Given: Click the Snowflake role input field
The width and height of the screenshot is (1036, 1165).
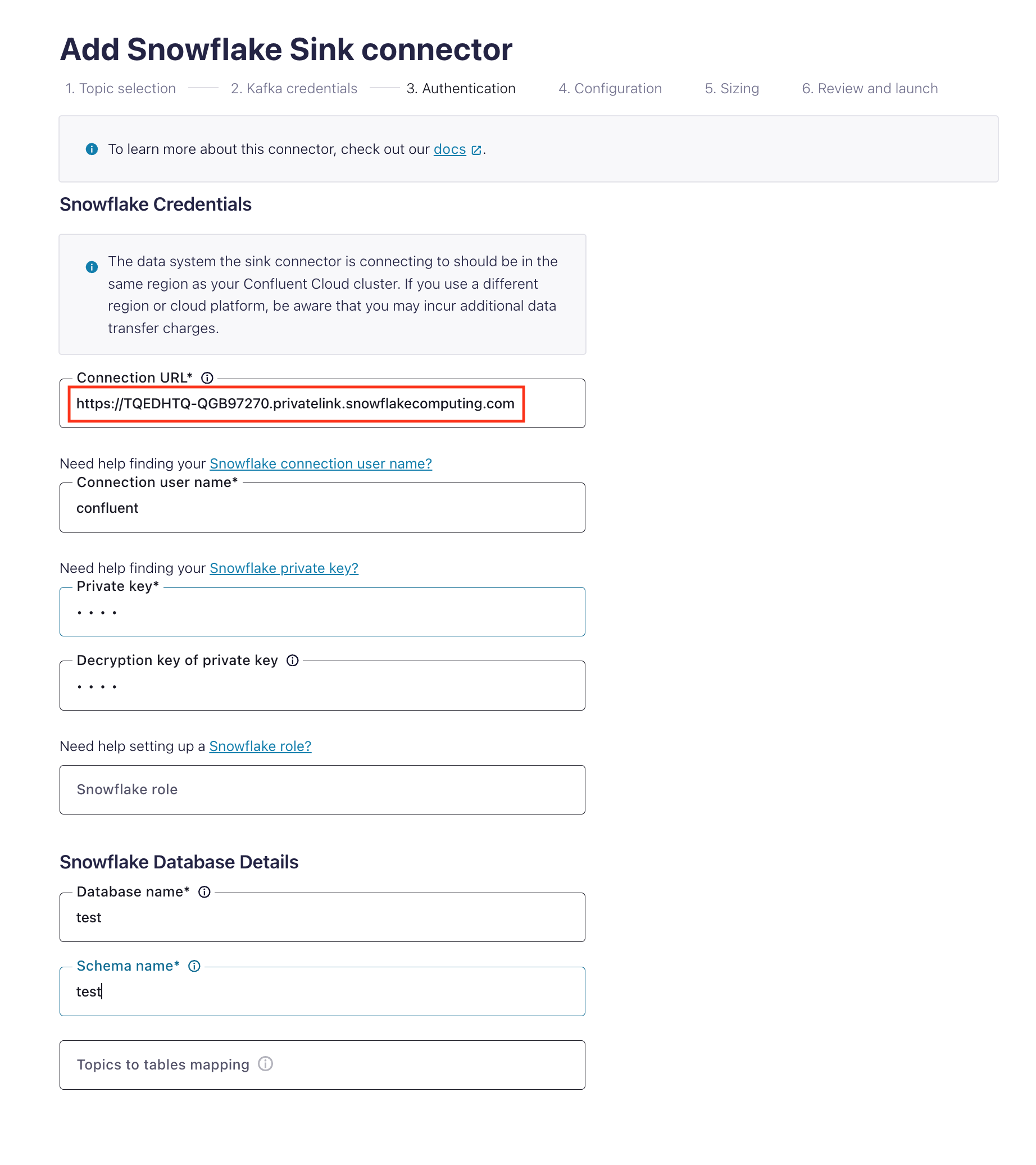Looking at the screenshot, I should (x=322, y=790).
